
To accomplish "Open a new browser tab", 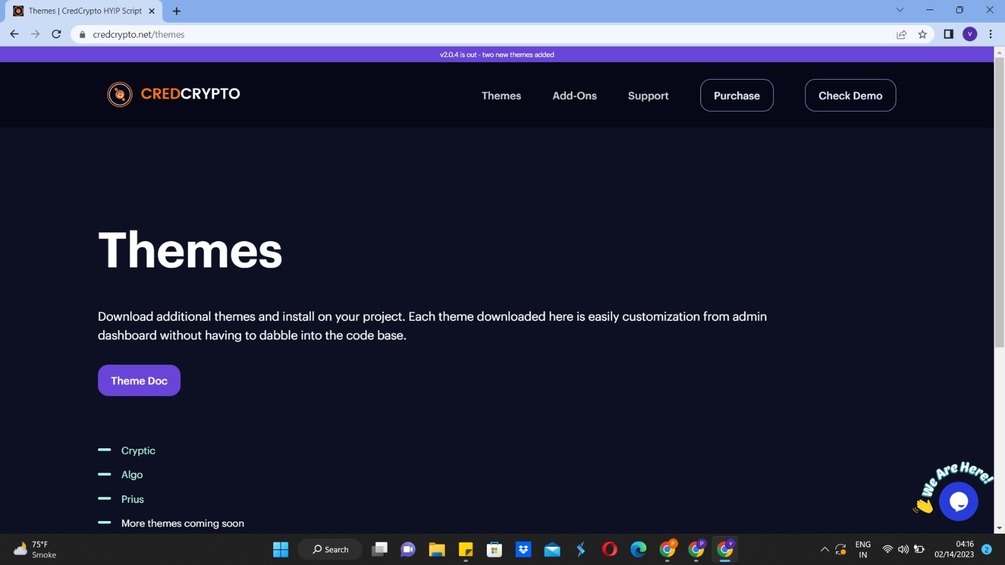I will tap(176, 11).
